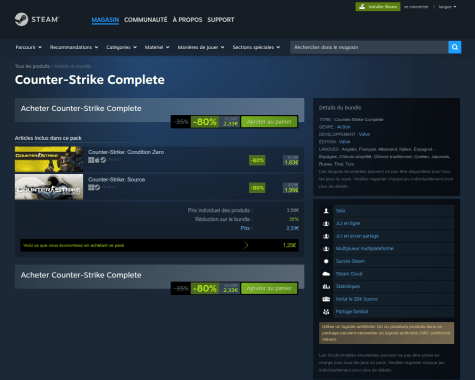
Task: Click the Tous les produits breadcrumb
Action: 32,66
